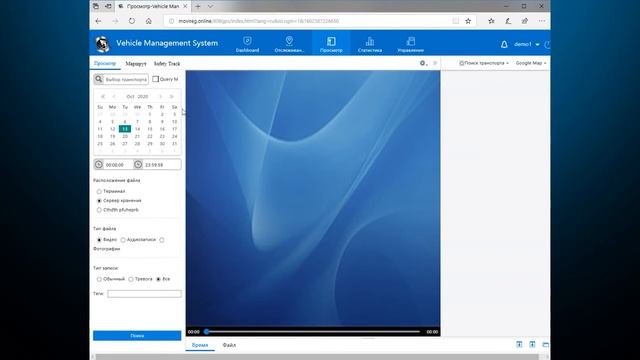The width and height of the screenshot is (640, 360).
Task: Click the drag-handle icon right of the gear
Action: pyautogui.click(x=435, y=63)
